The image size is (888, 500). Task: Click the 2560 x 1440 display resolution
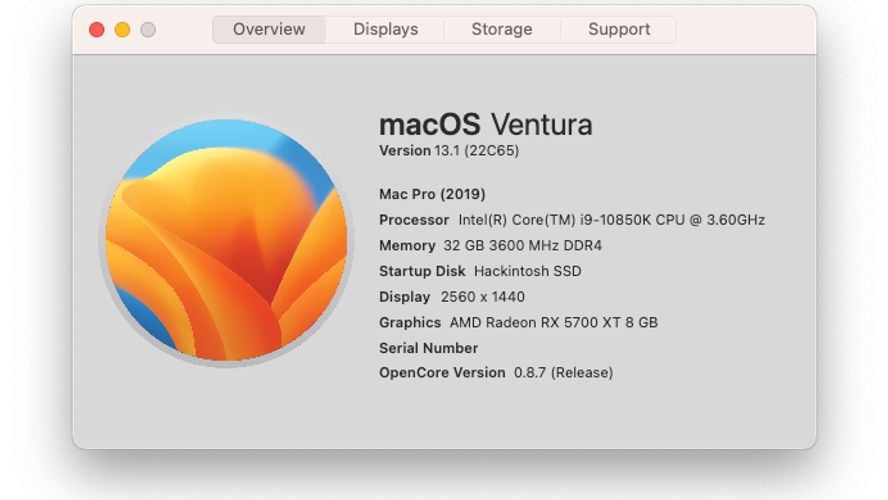[482, 297]
